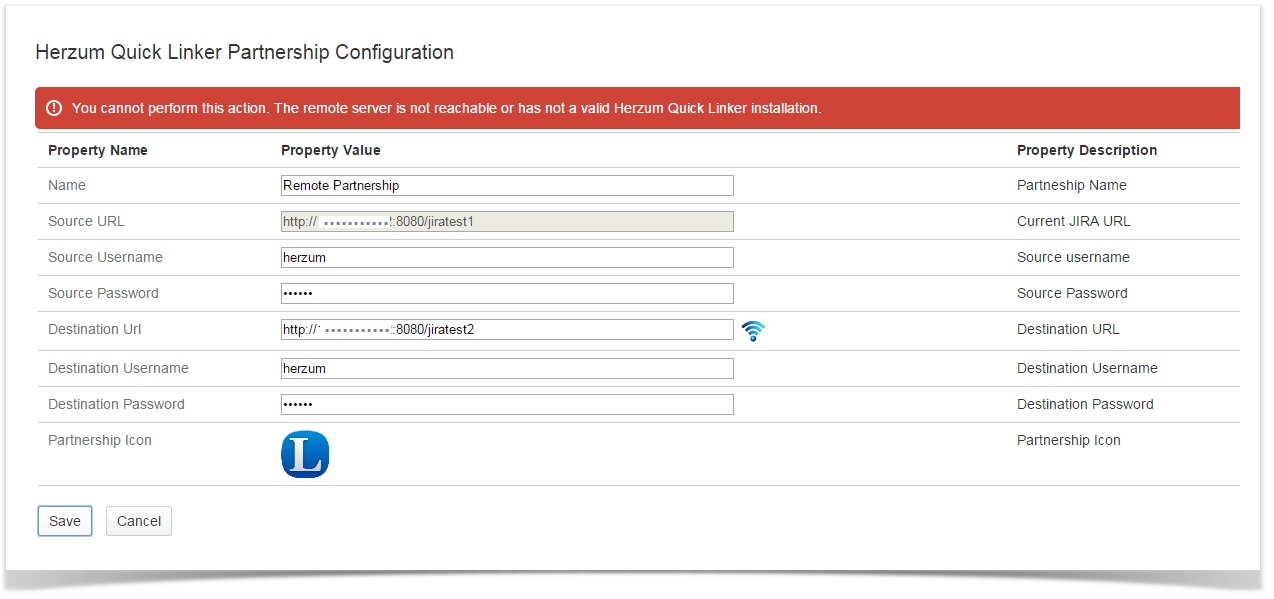Click the Property Description column header

(x=1087, y=150)
